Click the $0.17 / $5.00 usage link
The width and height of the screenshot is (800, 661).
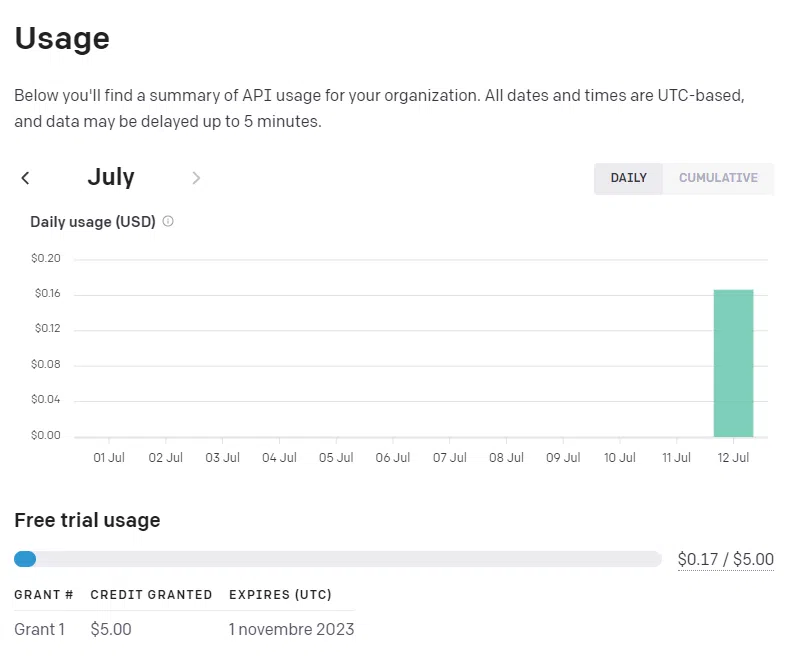[x=726, y=559]
